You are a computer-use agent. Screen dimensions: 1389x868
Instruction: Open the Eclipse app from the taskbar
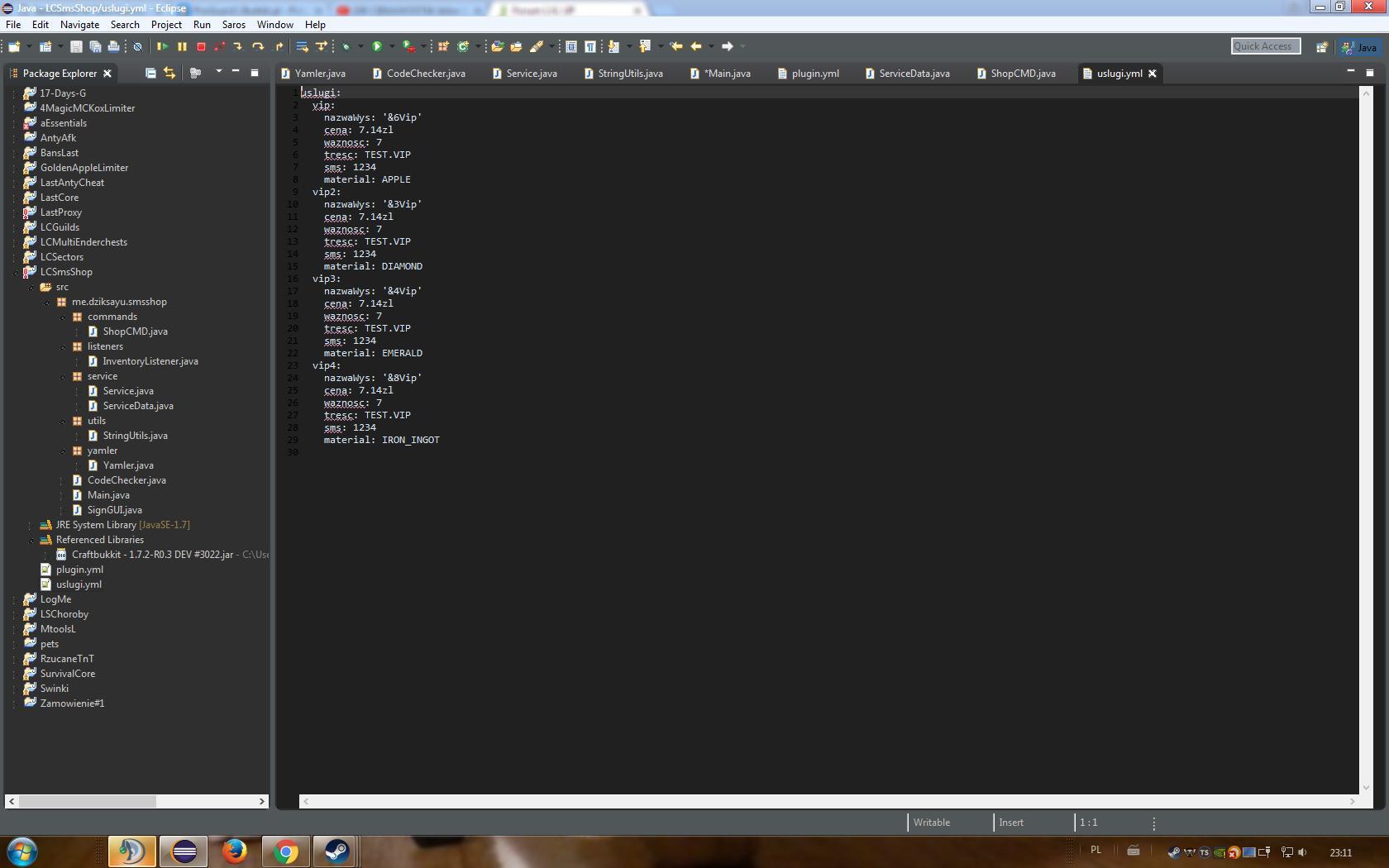(x=184, y=851)
